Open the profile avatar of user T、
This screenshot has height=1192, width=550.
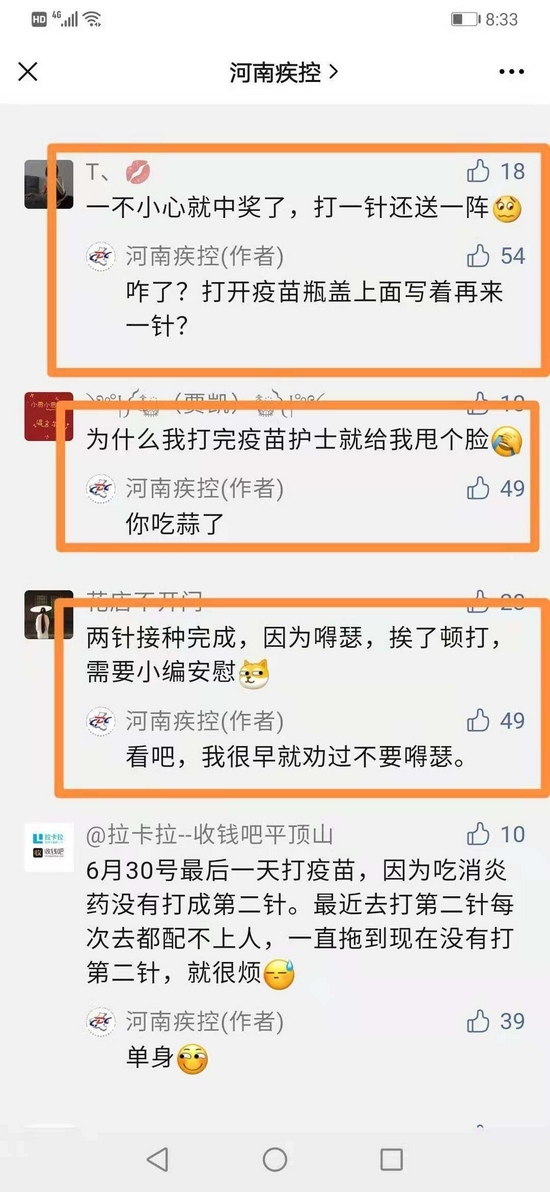tap(49, 184)
